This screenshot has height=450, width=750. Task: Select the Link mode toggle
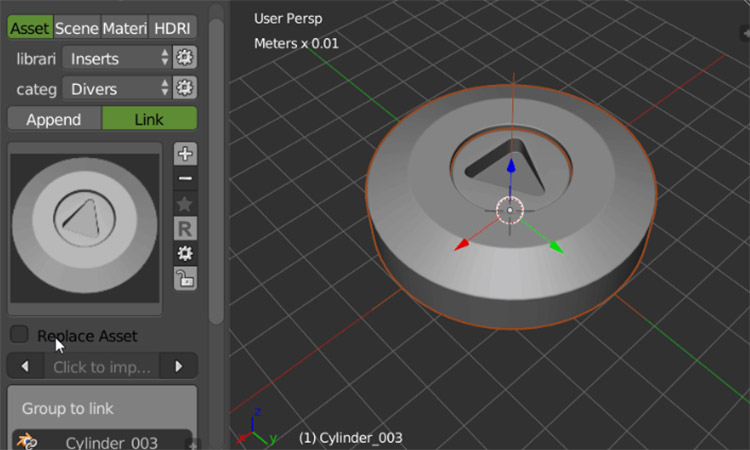click(148, 118)
